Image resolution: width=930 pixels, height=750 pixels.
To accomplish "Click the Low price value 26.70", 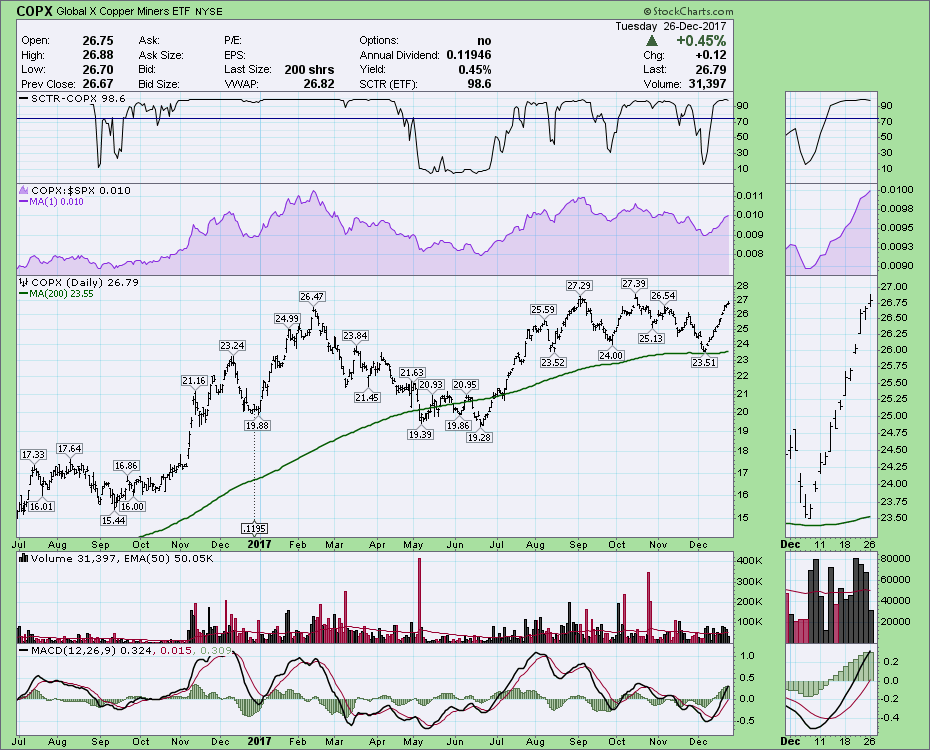I will [x=98, y=69].
